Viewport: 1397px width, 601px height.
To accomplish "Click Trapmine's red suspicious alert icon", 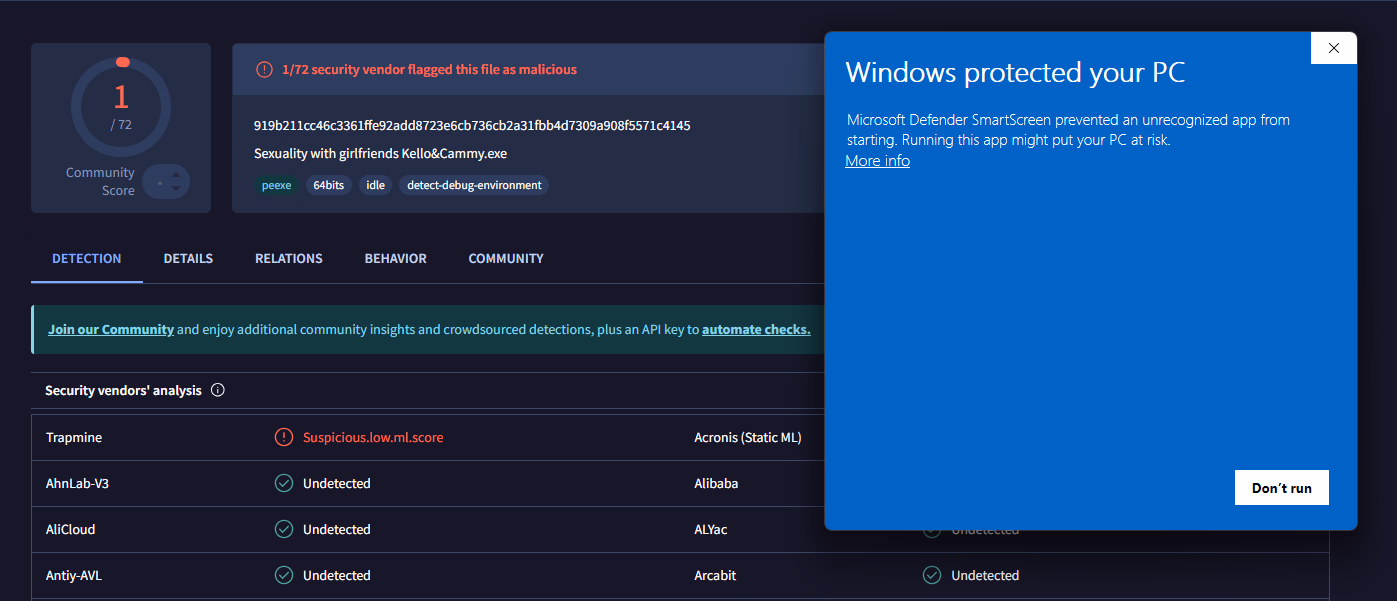I will (284, 437).
